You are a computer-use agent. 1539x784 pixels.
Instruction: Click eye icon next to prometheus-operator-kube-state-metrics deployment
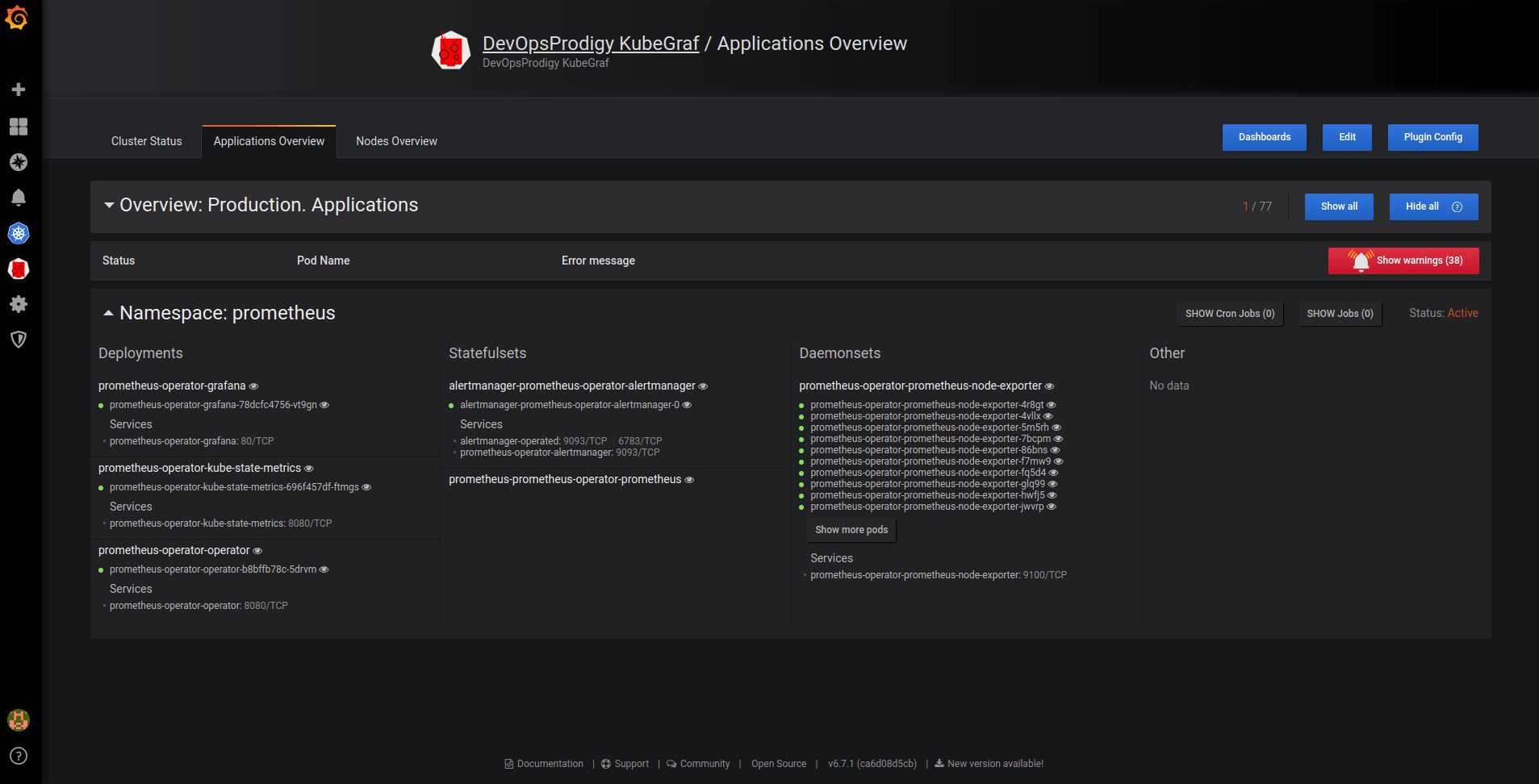pos(308,469)
